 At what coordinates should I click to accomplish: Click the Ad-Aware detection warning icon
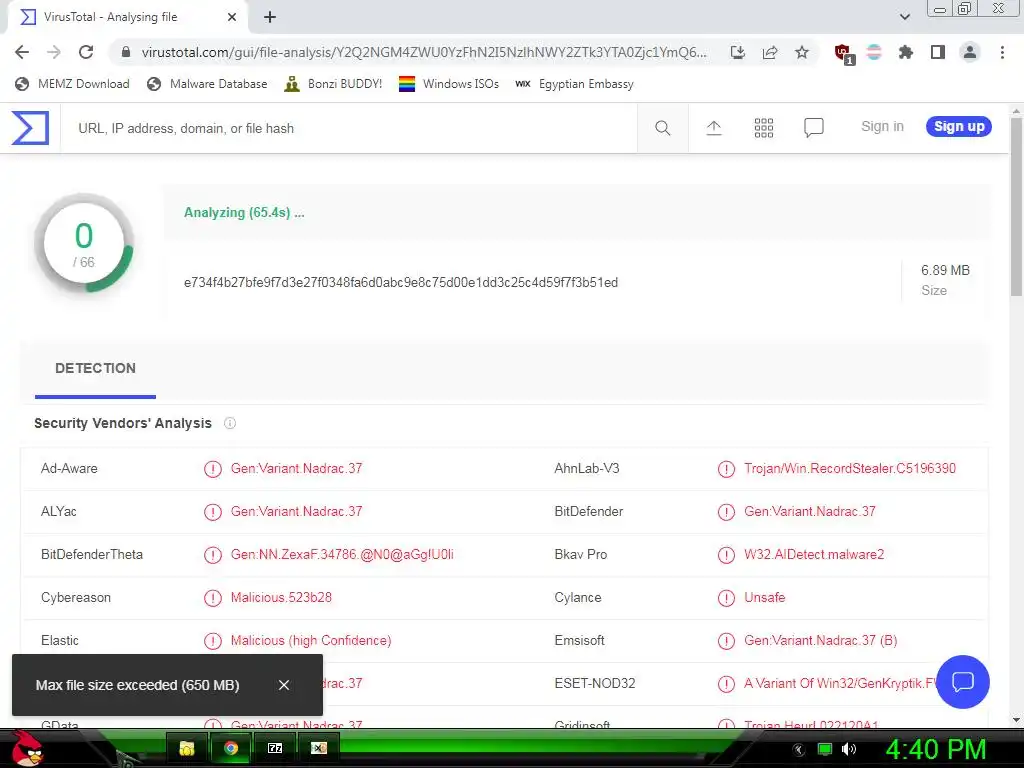[x=213, y=469]
